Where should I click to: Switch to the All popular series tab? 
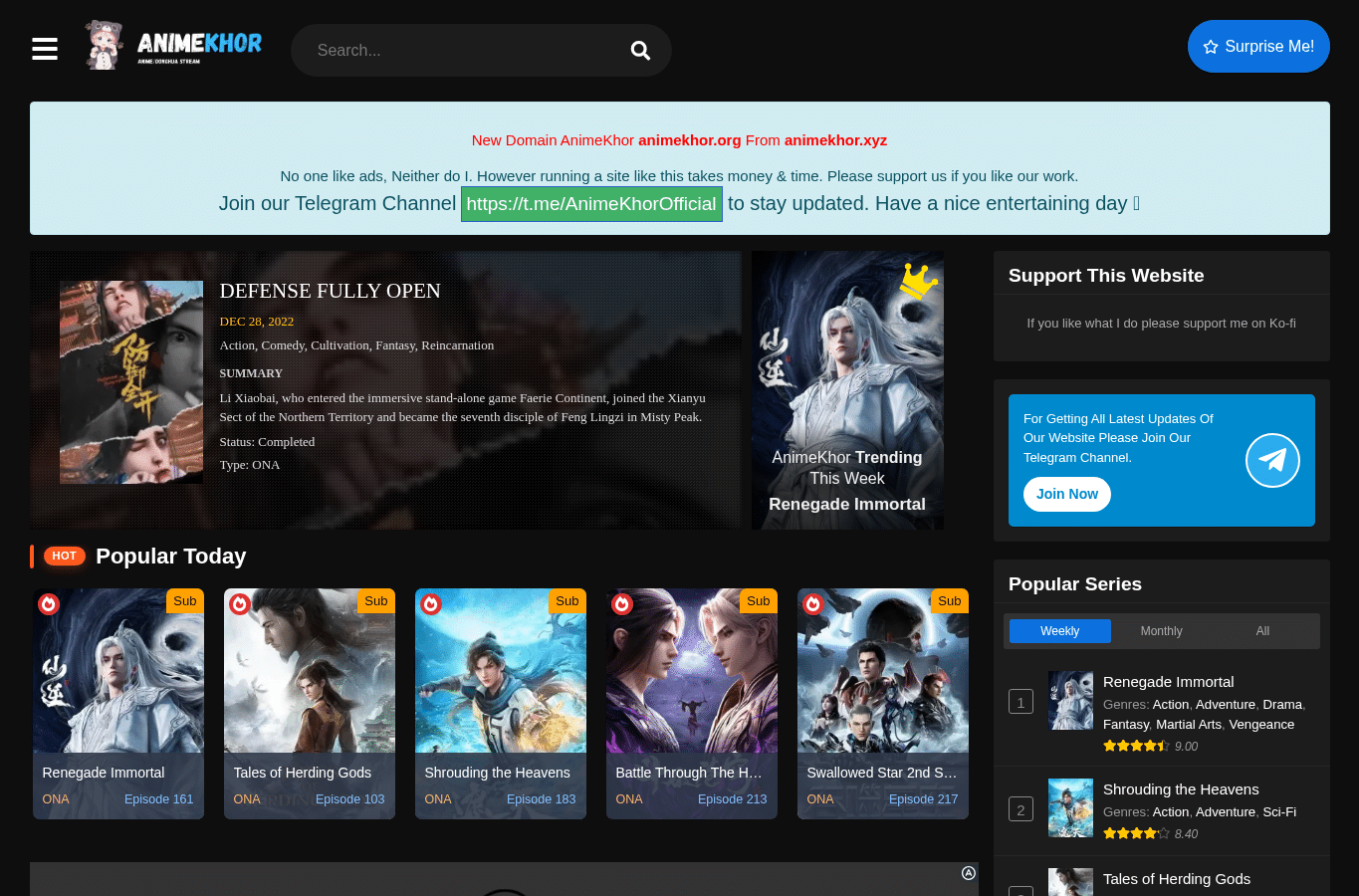pyautogui.click(x=1262, y=631)
